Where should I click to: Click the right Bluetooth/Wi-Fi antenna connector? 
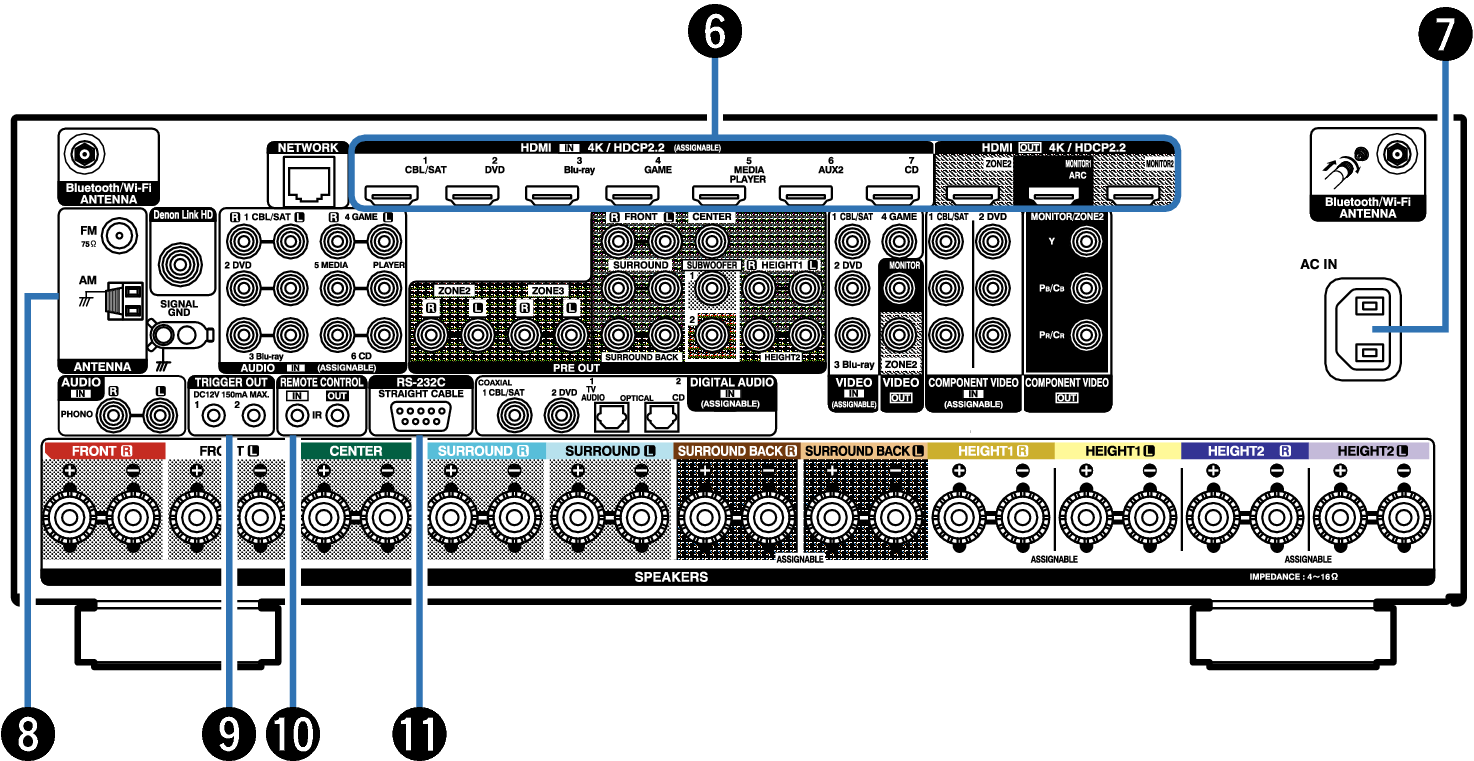1396,155
